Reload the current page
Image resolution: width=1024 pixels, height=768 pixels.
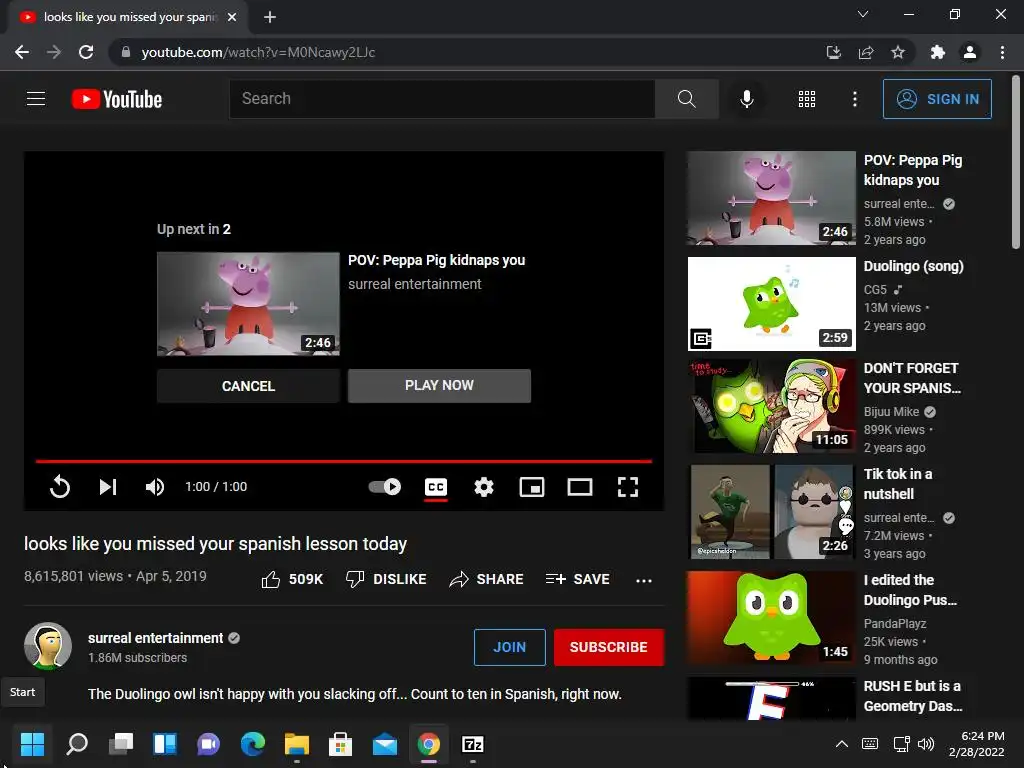[86, 52]
